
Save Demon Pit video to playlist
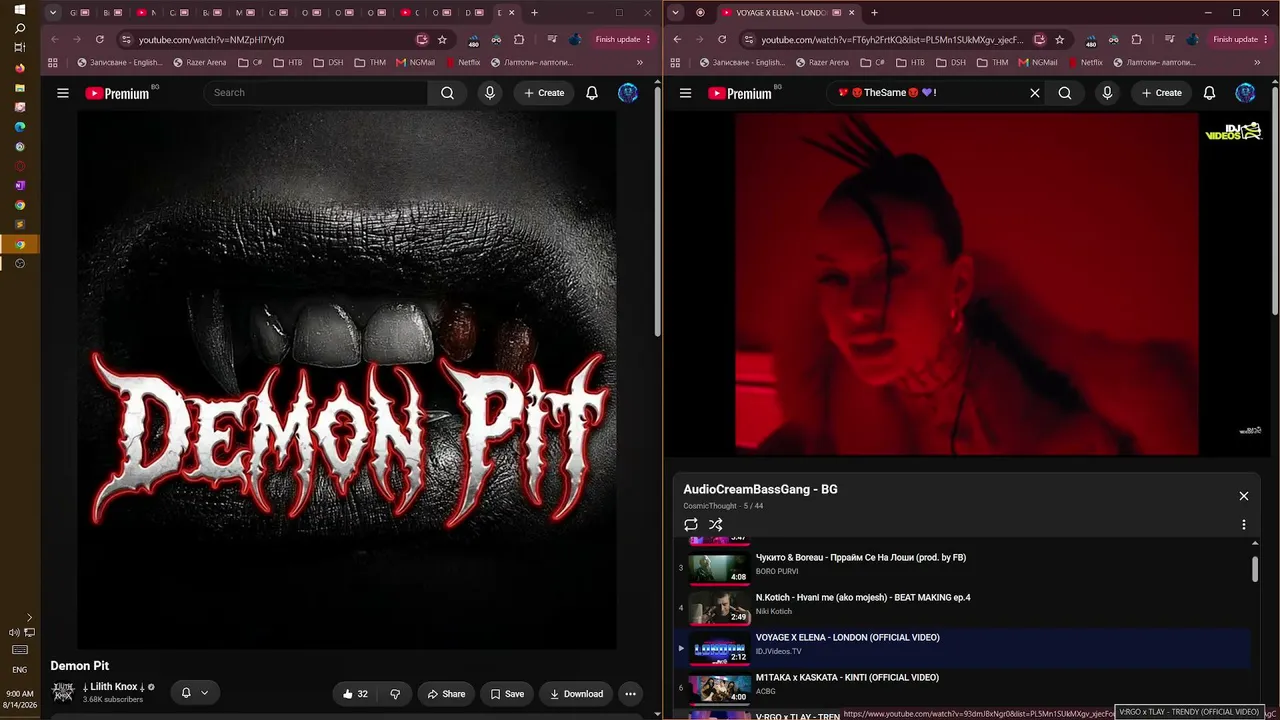[x=507, y=694]
